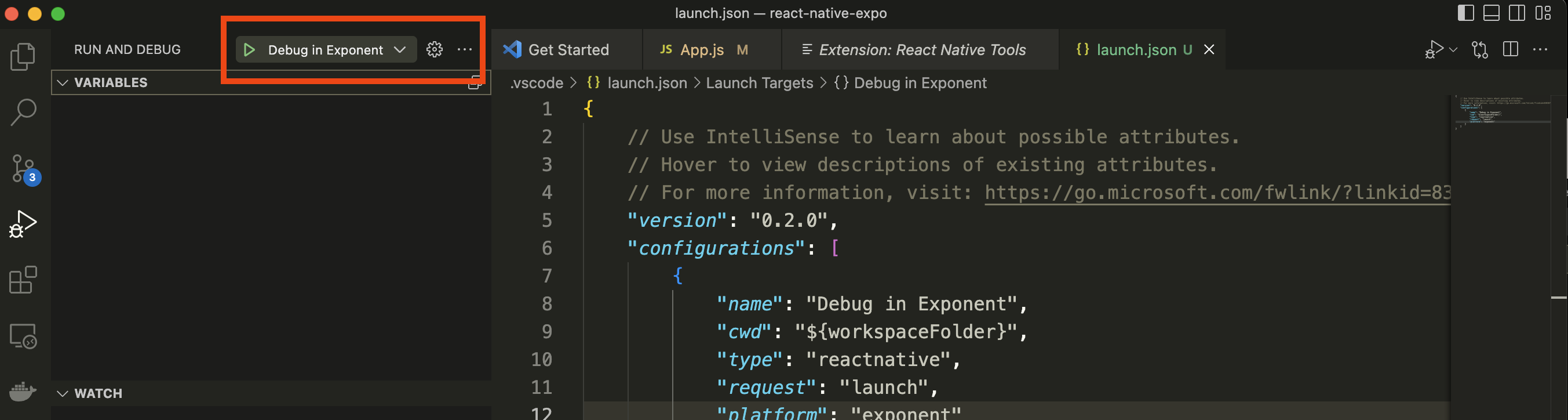Open the Explorer view in activity bar
Image resolution: width=1568 pixels, height=420 pixels.
[x=23, y=56]
